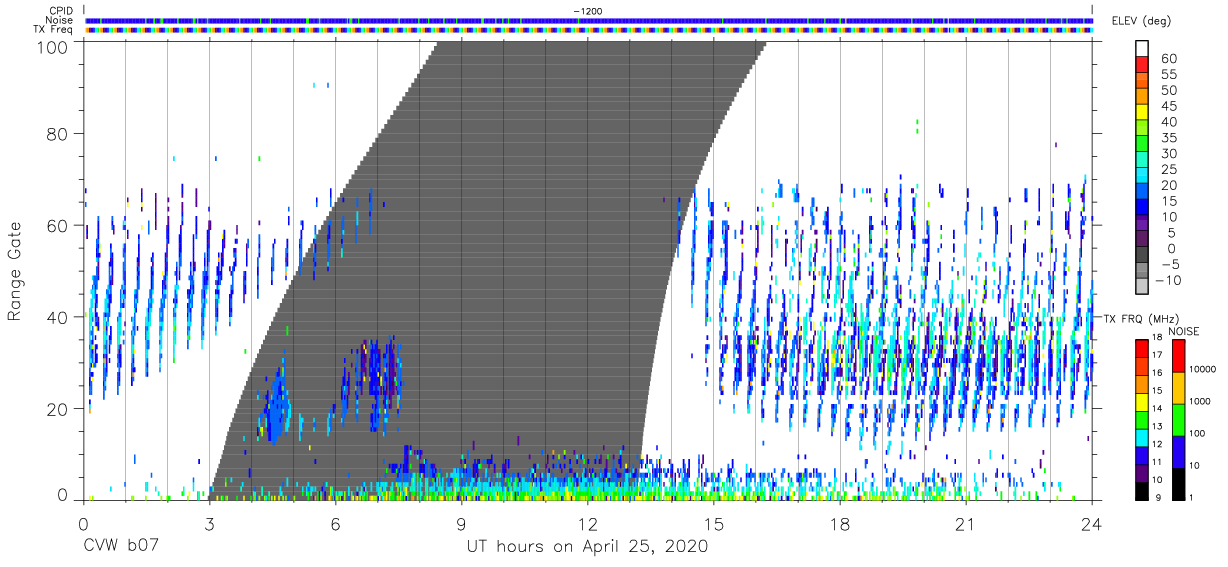Click the 45 label on the ELEV colorbar
Image resolution: width=1228 pixels, height=567 pixels.
pos(1168,106)
